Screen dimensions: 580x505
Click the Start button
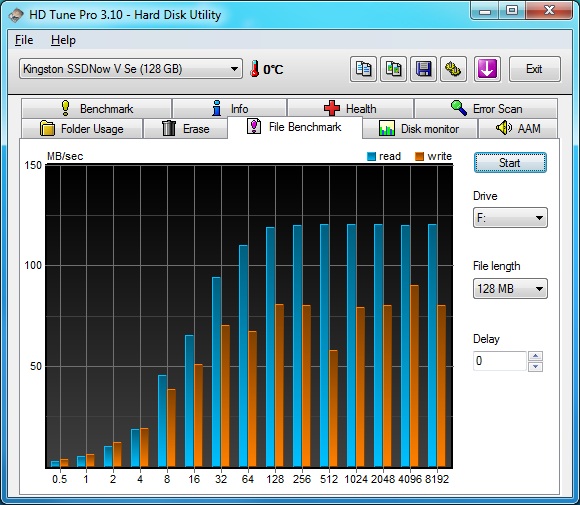click(510, 163)
